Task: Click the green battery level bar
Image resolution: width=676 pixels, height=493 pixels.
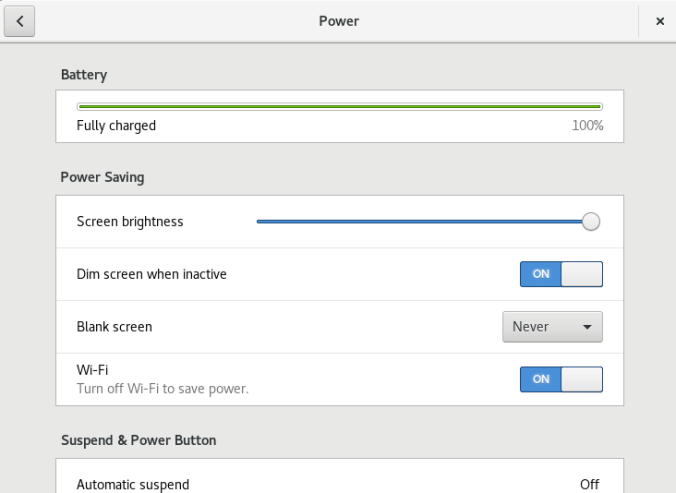Action: (340, 105)
